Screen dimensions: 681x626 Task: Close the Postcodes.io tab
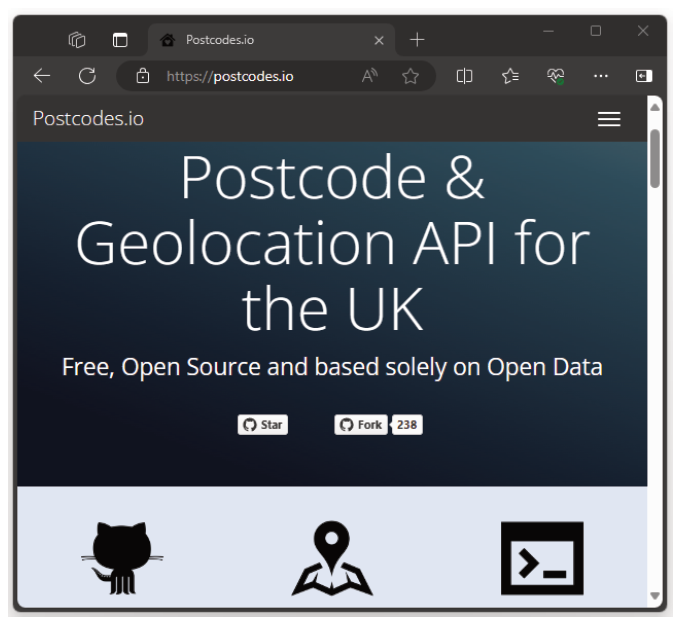pos(379,40)
